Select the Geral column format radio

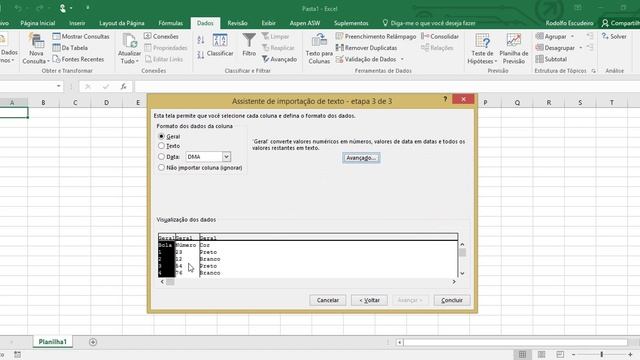point(161,136)
